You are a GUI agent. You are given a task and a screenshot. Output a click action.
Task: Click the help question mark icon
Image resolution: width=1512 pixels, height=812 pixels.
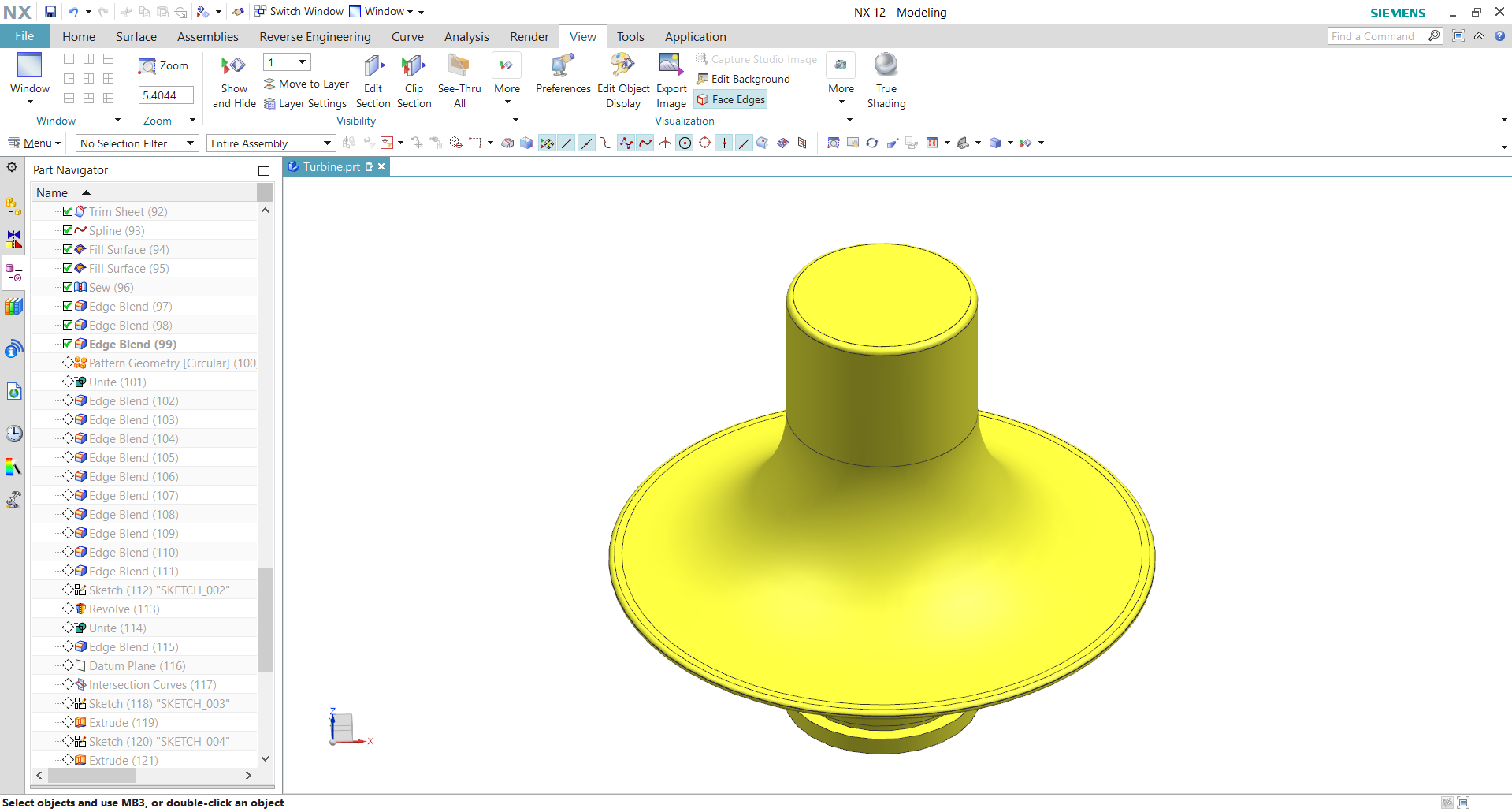click(1500, 36)
